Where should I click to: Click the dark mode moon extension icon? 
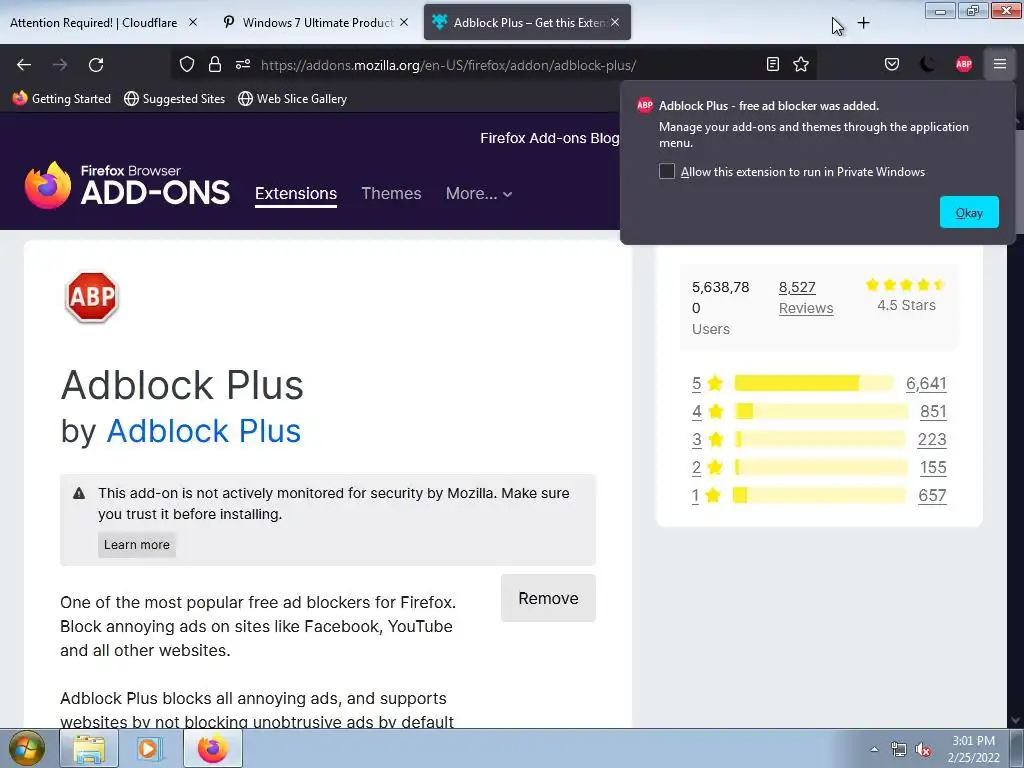pos(927,64)
